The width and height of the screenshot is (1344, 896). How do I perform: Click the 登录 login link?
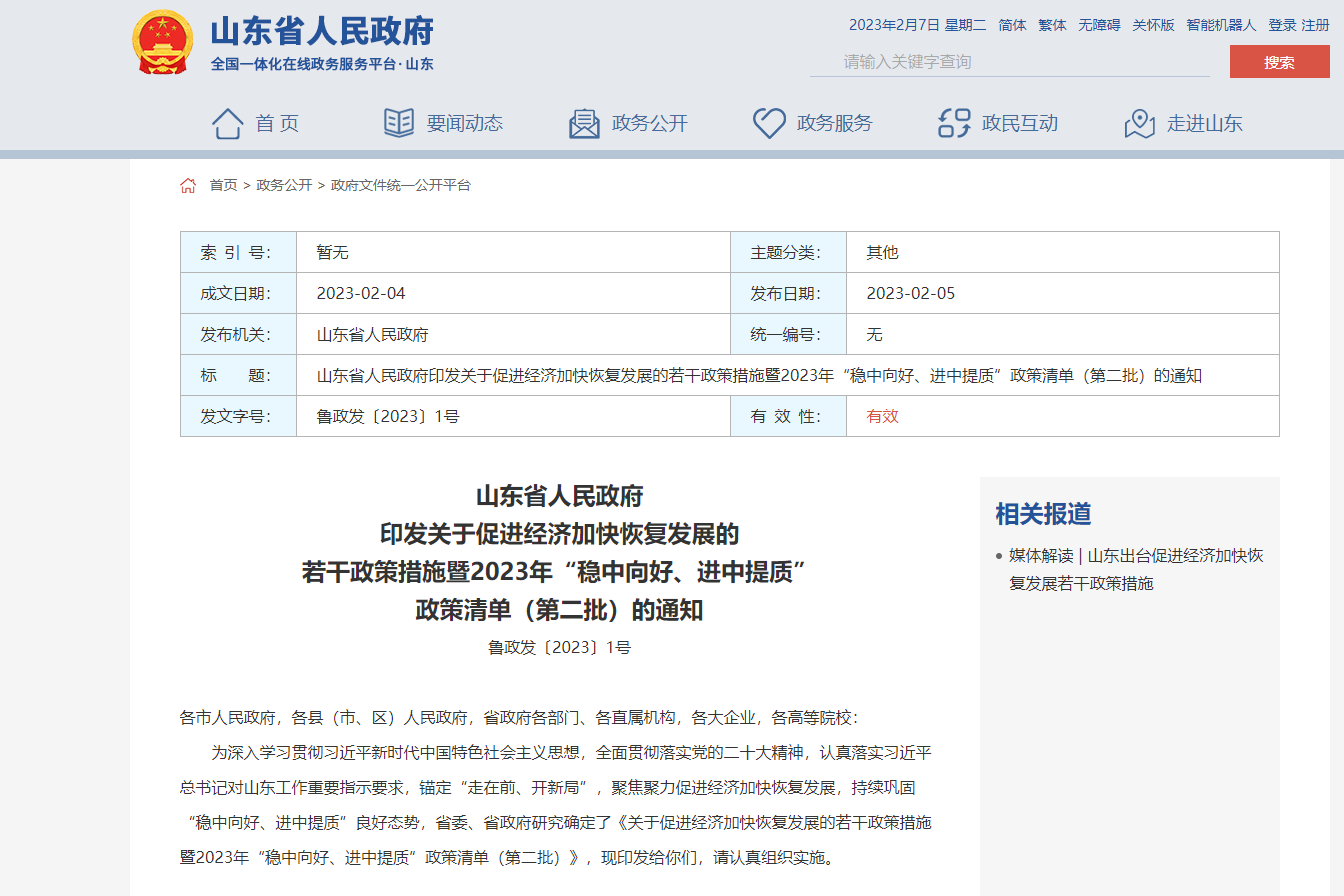click(1282, 25)
